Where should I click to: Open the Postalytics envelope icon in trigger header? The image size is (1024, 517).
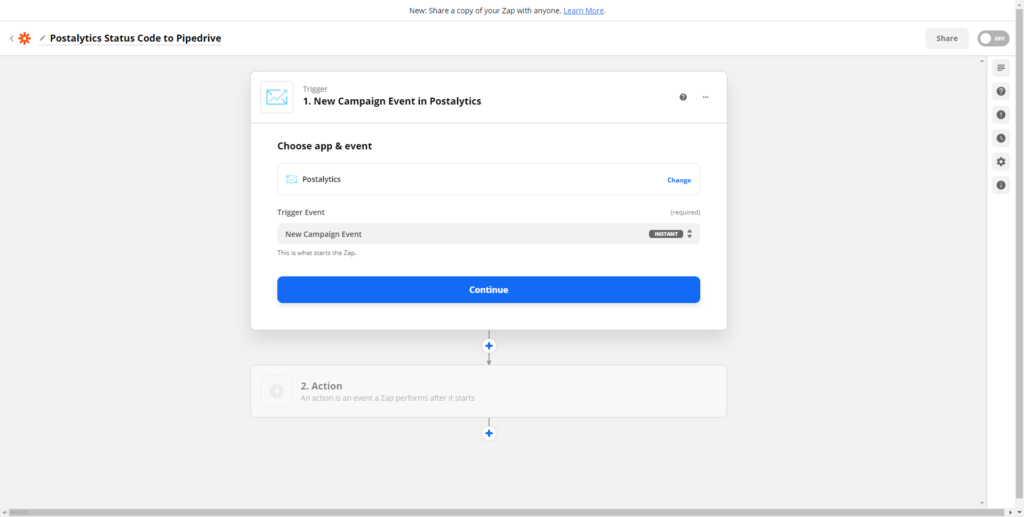277,97
